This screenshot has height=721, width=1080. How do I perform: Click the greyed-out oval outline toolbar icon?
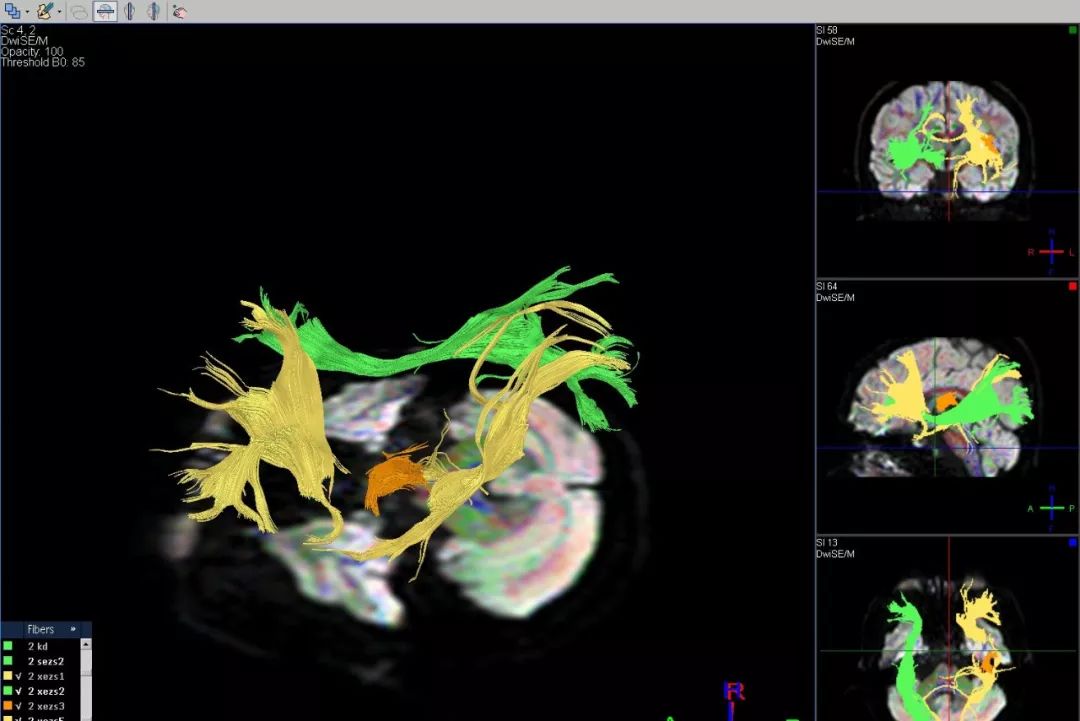[x=79, y=12]
